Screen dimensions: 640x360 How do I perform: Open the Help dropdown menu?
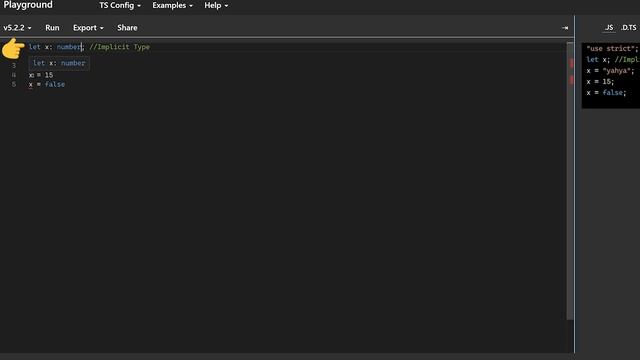coord(216,5)
